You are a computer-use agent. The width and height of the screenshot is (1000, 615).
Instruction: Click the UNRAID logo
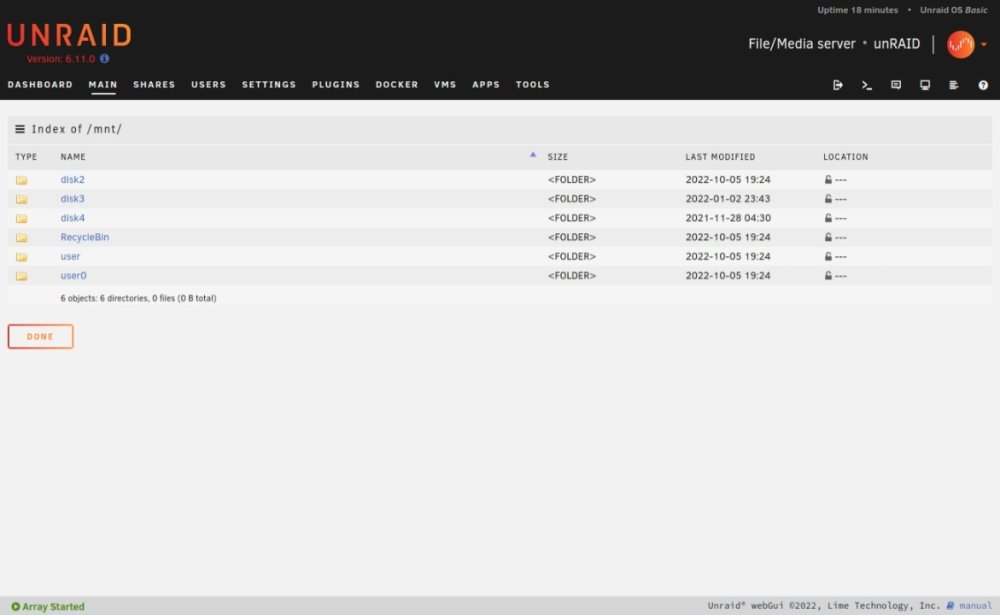[70, 35]
